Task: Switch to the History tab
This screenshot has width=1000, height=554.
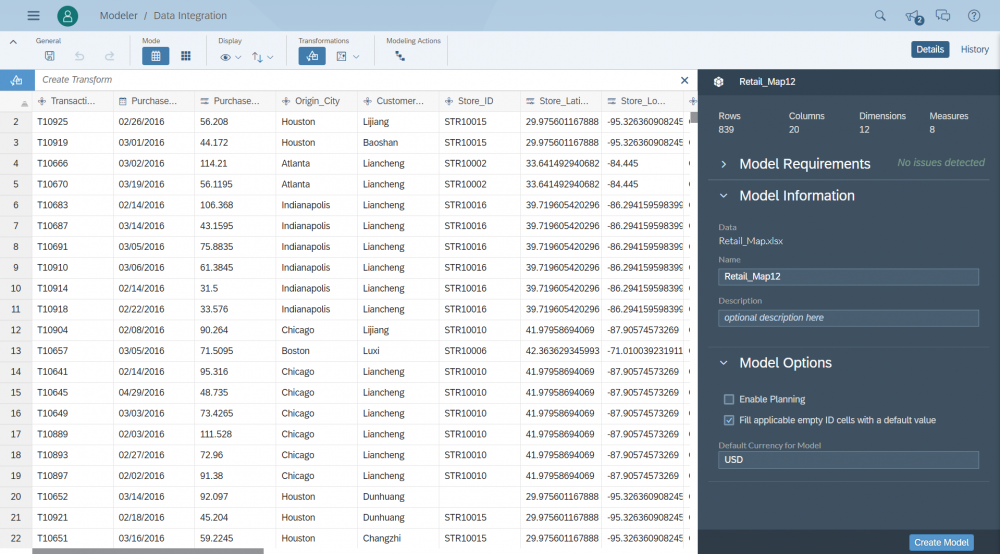Action: (x=974, y=49)
